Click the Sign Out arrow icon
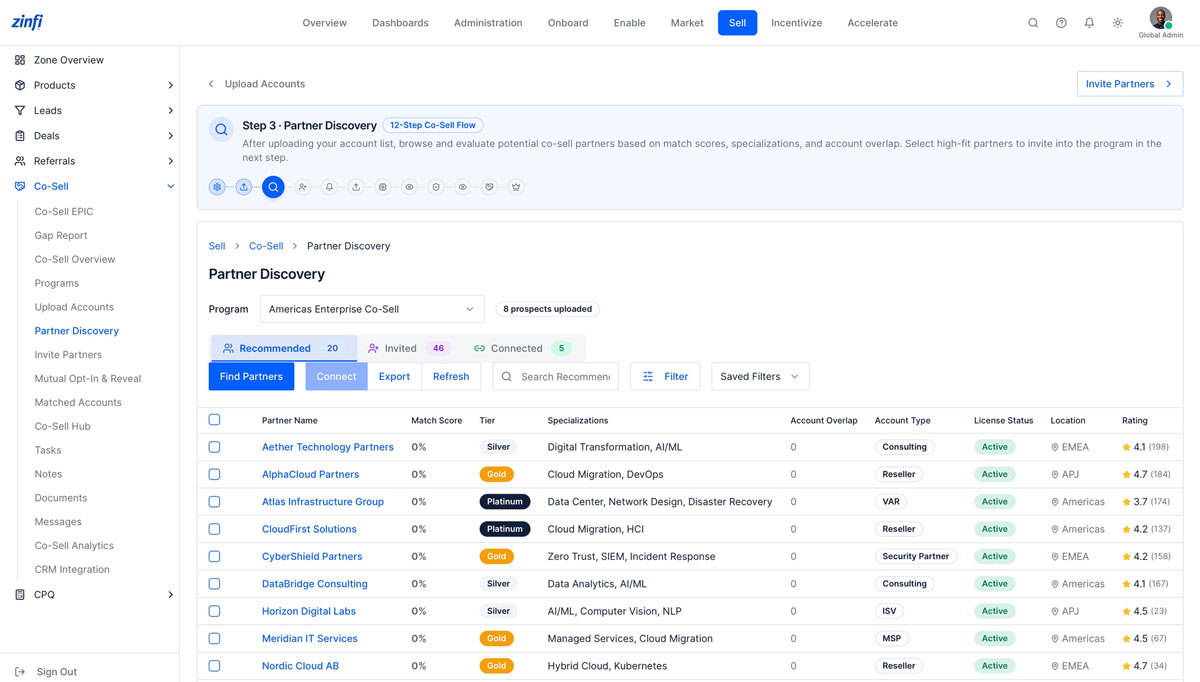 20,672
